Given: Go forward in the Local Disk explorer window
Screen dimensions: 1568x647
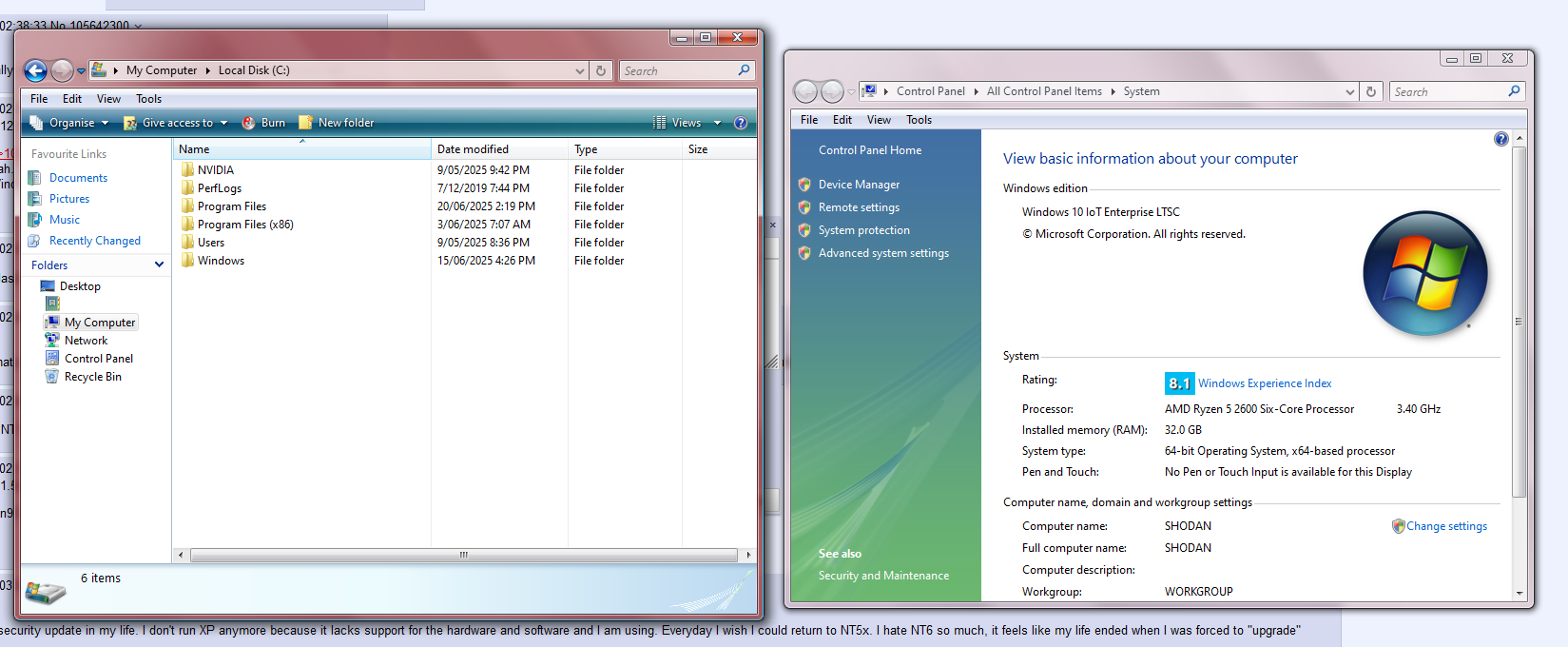Looking at the screenshot, I should [62, 70].
